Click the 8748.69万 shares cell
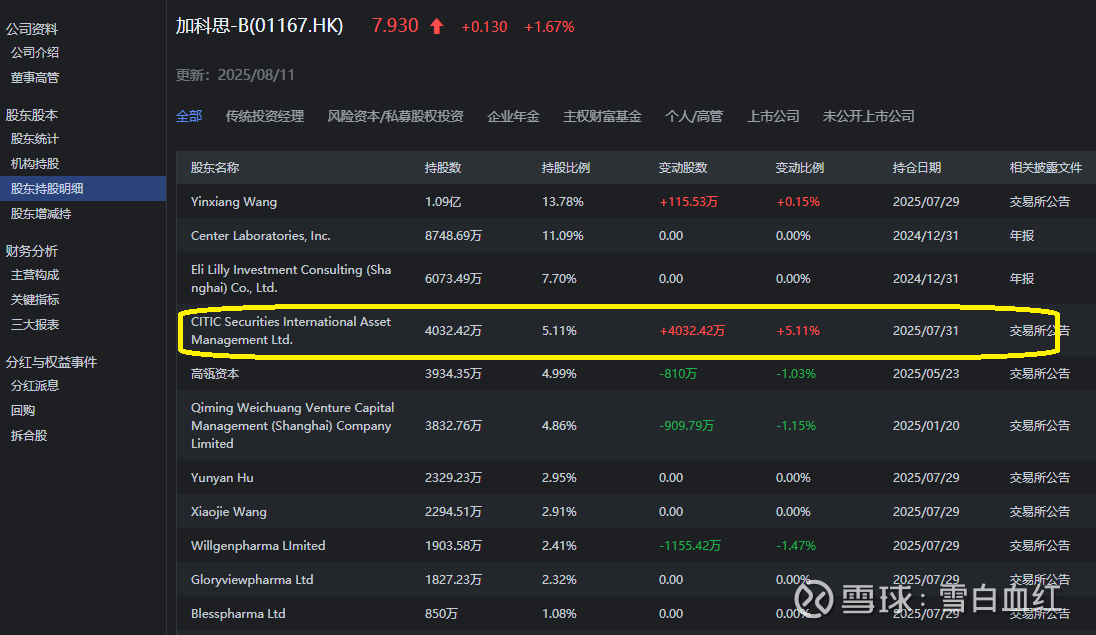The width and height of the screenshot is (1096, 635). click(453, 236)
